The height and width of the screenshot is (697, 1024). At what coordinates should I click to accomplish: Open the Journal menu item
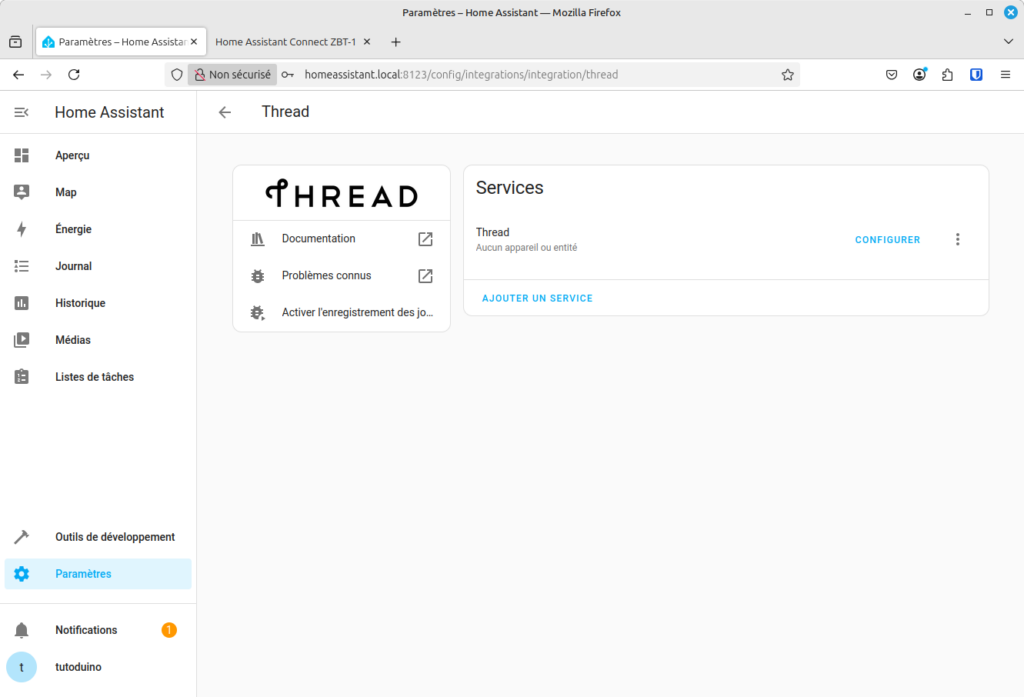click(98, 266)
